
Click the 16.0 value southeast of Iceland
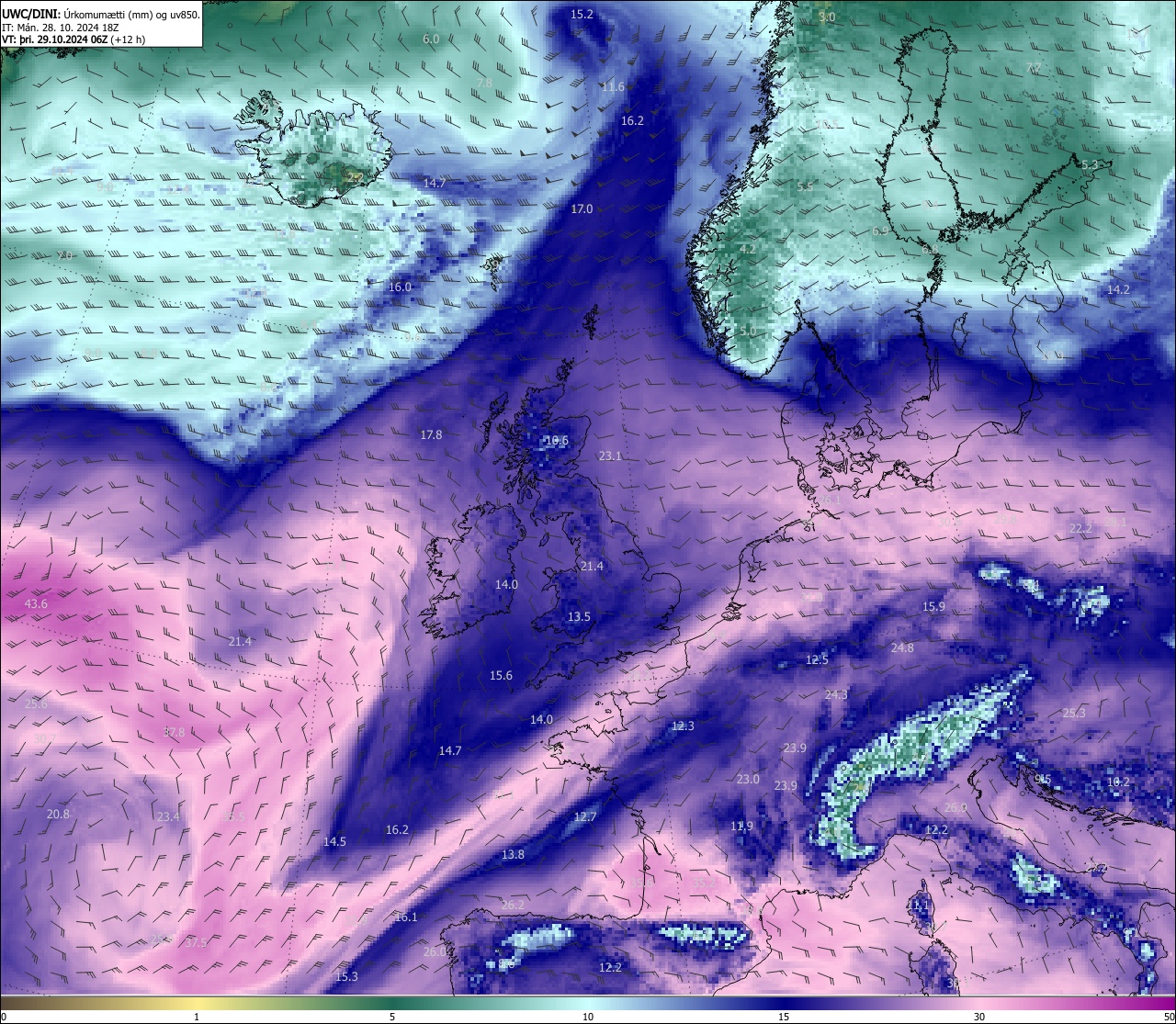point(400,287)
